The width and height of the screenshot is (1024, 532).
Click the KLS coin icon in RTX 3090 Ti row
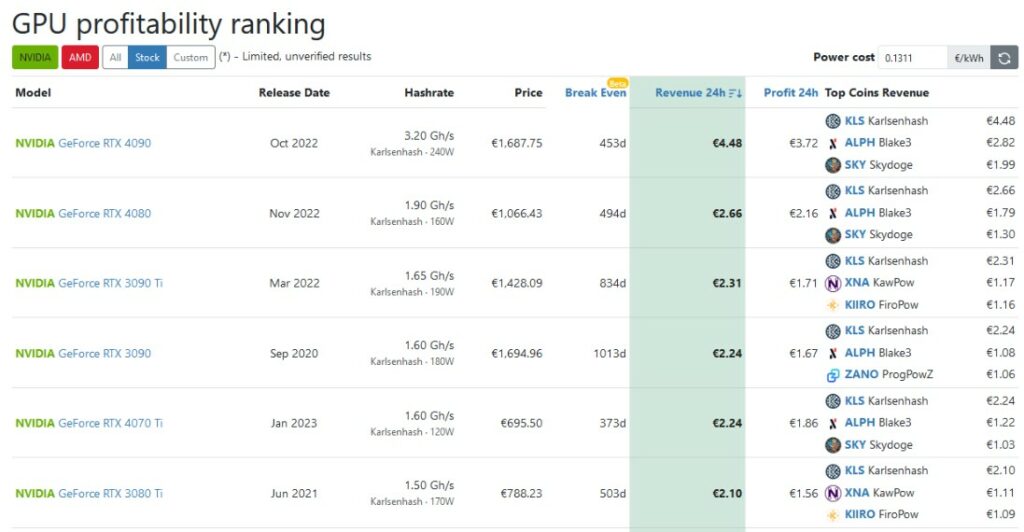coord(833,261)
